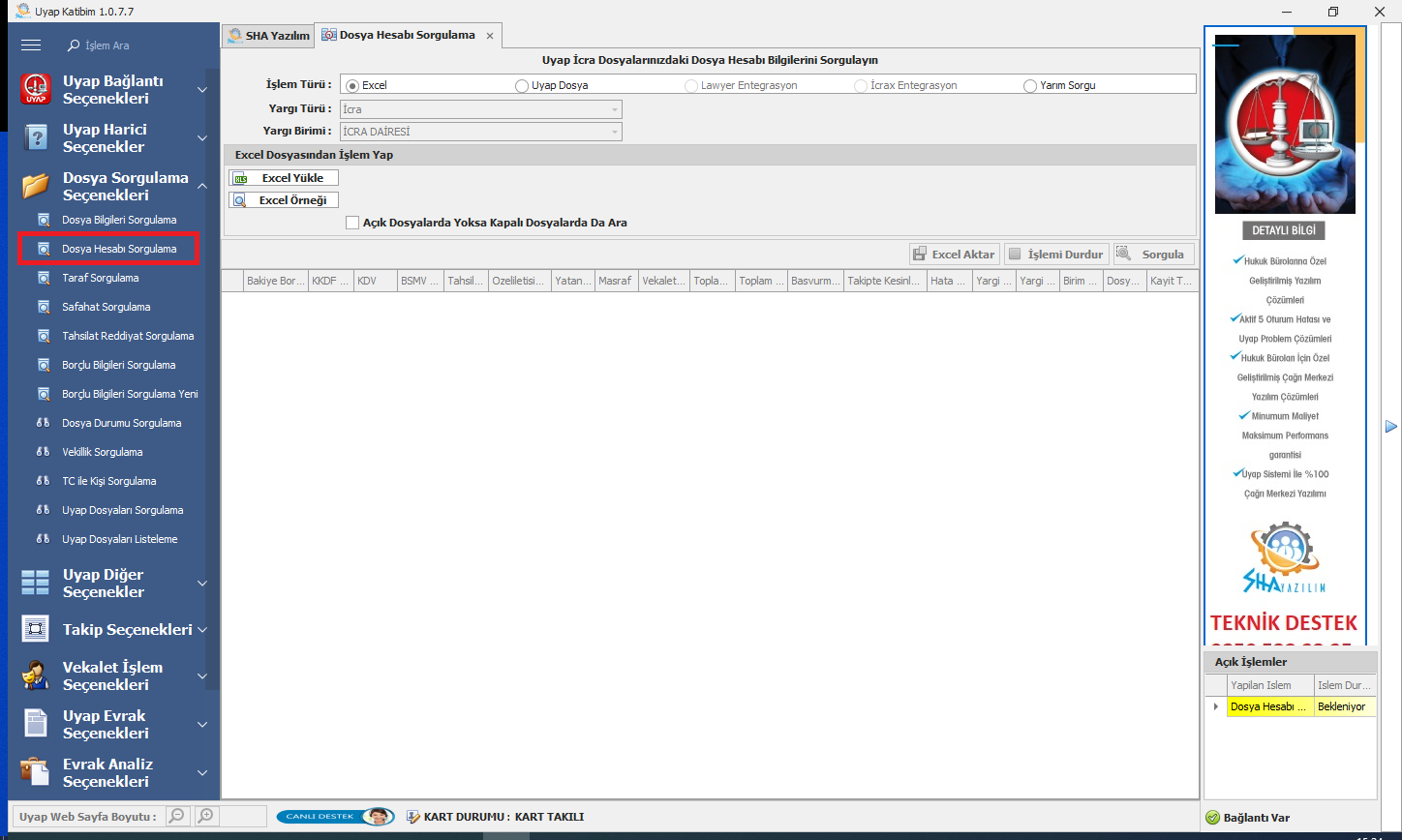This screenshot has height=840, width=1402.
Task: Click the Sorgula button
Action: (x=1154, y=255)
